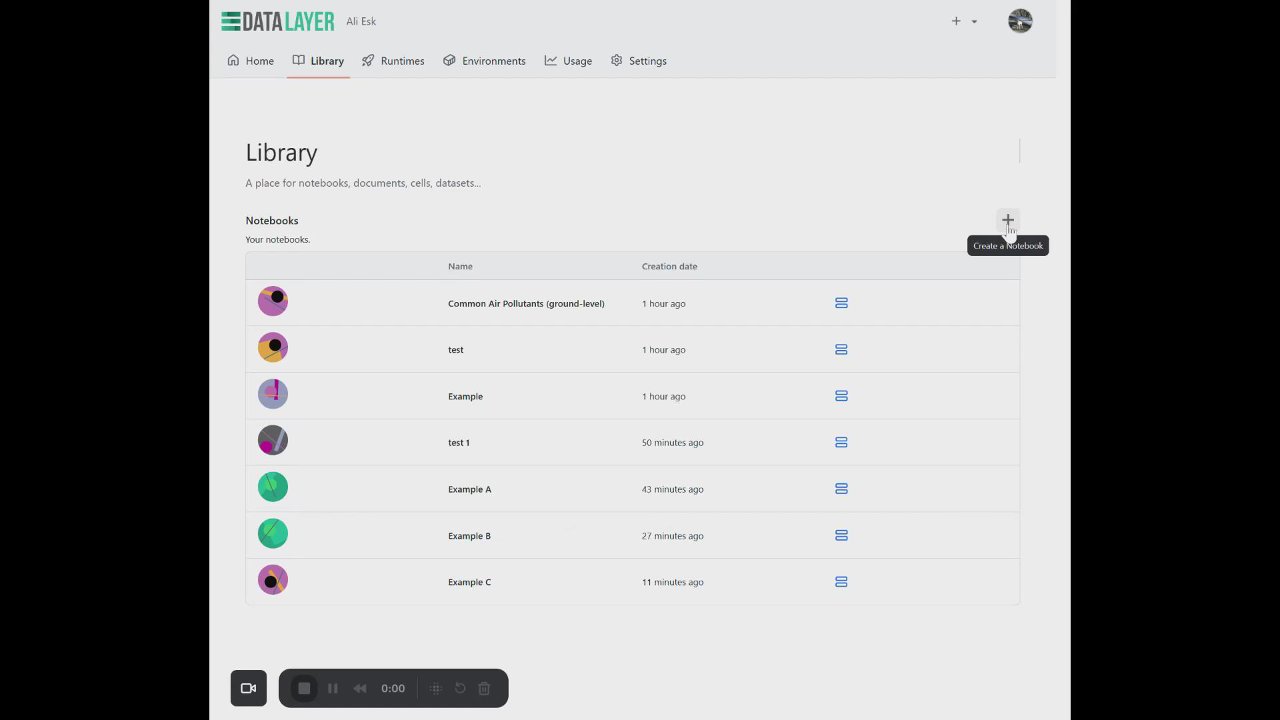Stop the screen recording
The image size is (1280, 720).
[304, 688]
